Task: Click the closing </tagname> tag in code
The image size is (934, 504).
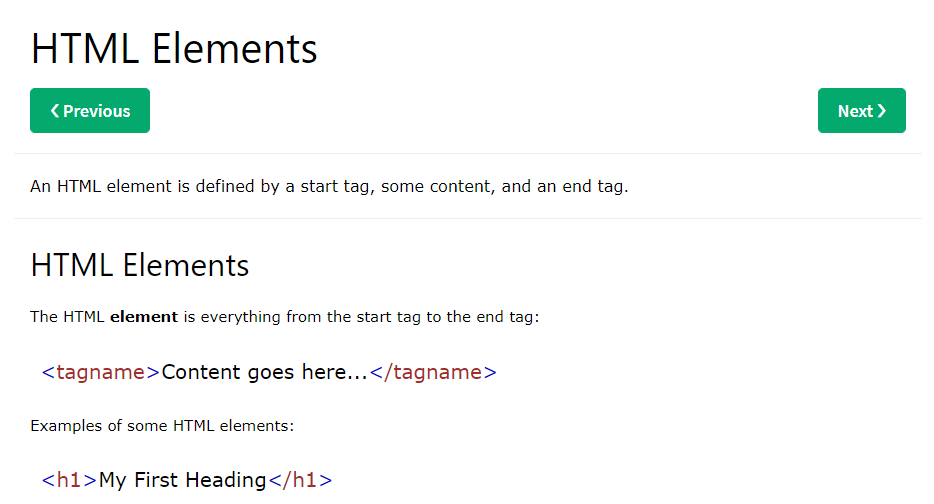Action: coord(433,373)
